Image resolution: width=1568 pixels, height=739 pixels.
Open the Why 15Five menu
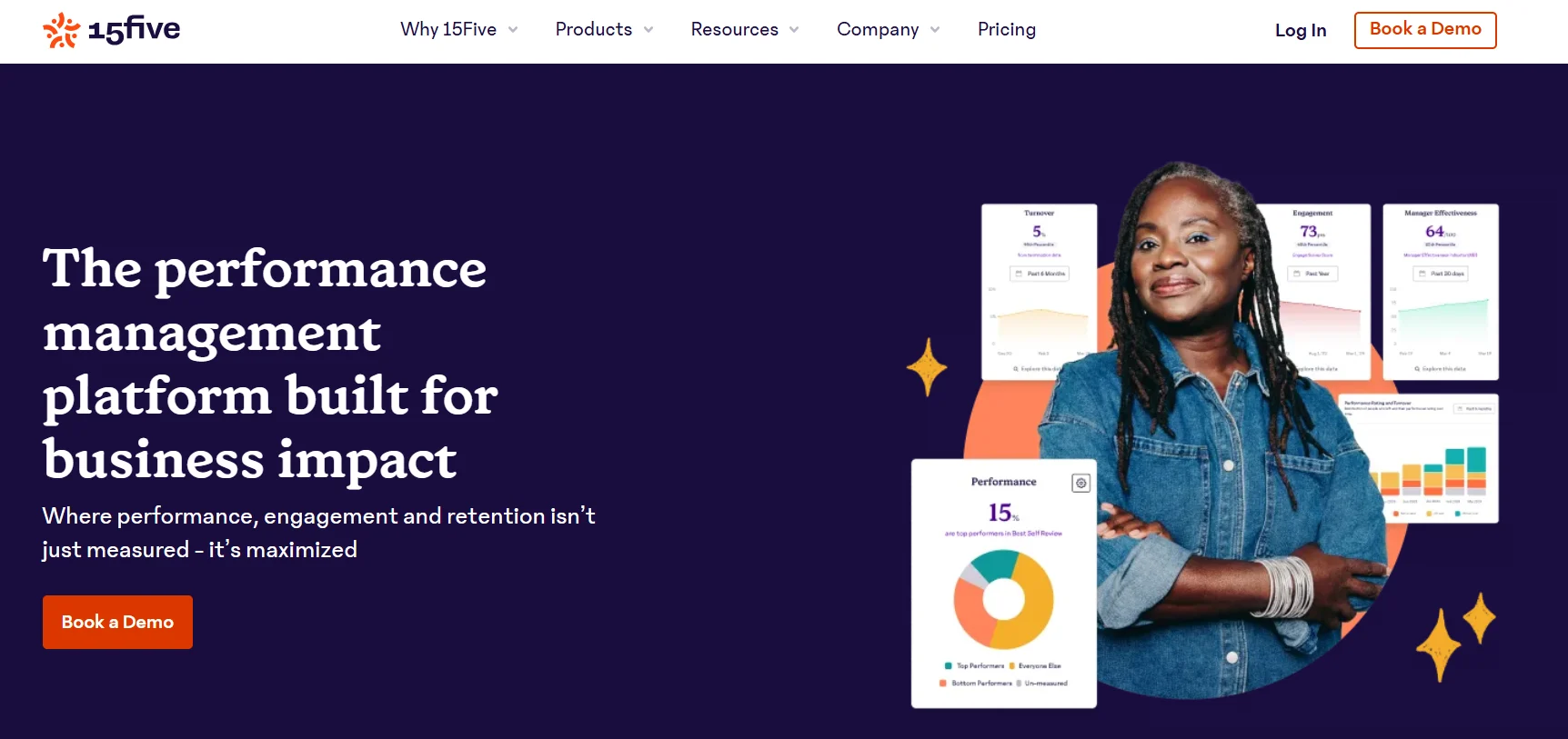coord(448,29)
